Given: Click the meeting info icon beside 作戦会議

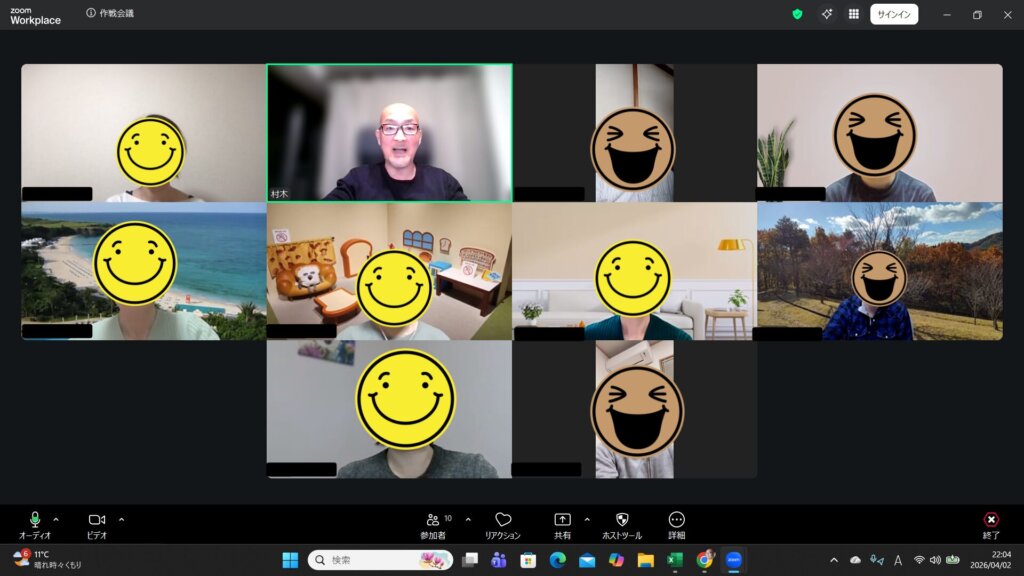Looking at the screenshot, I should 91,14.
